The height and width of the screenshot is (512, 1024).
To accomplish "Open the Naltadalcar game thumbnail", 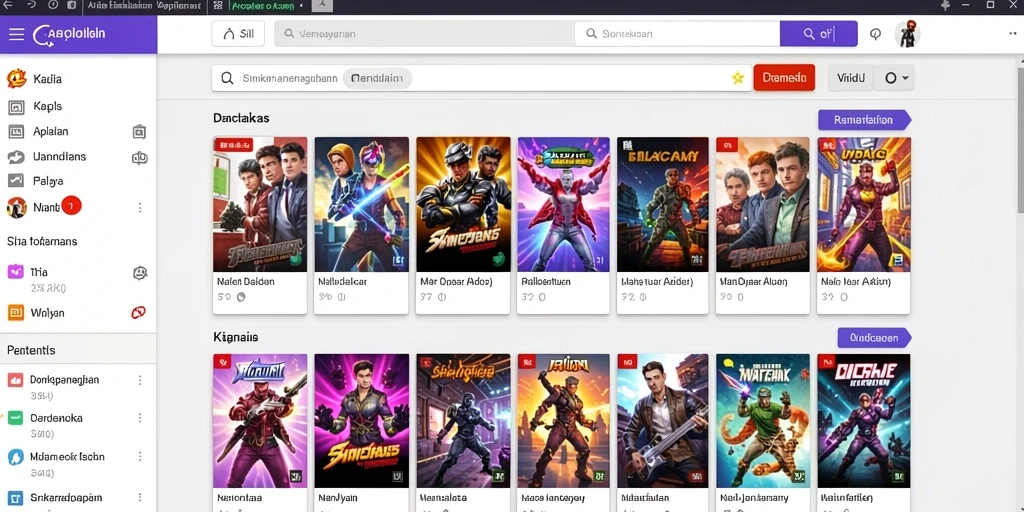I will [361, 204].
